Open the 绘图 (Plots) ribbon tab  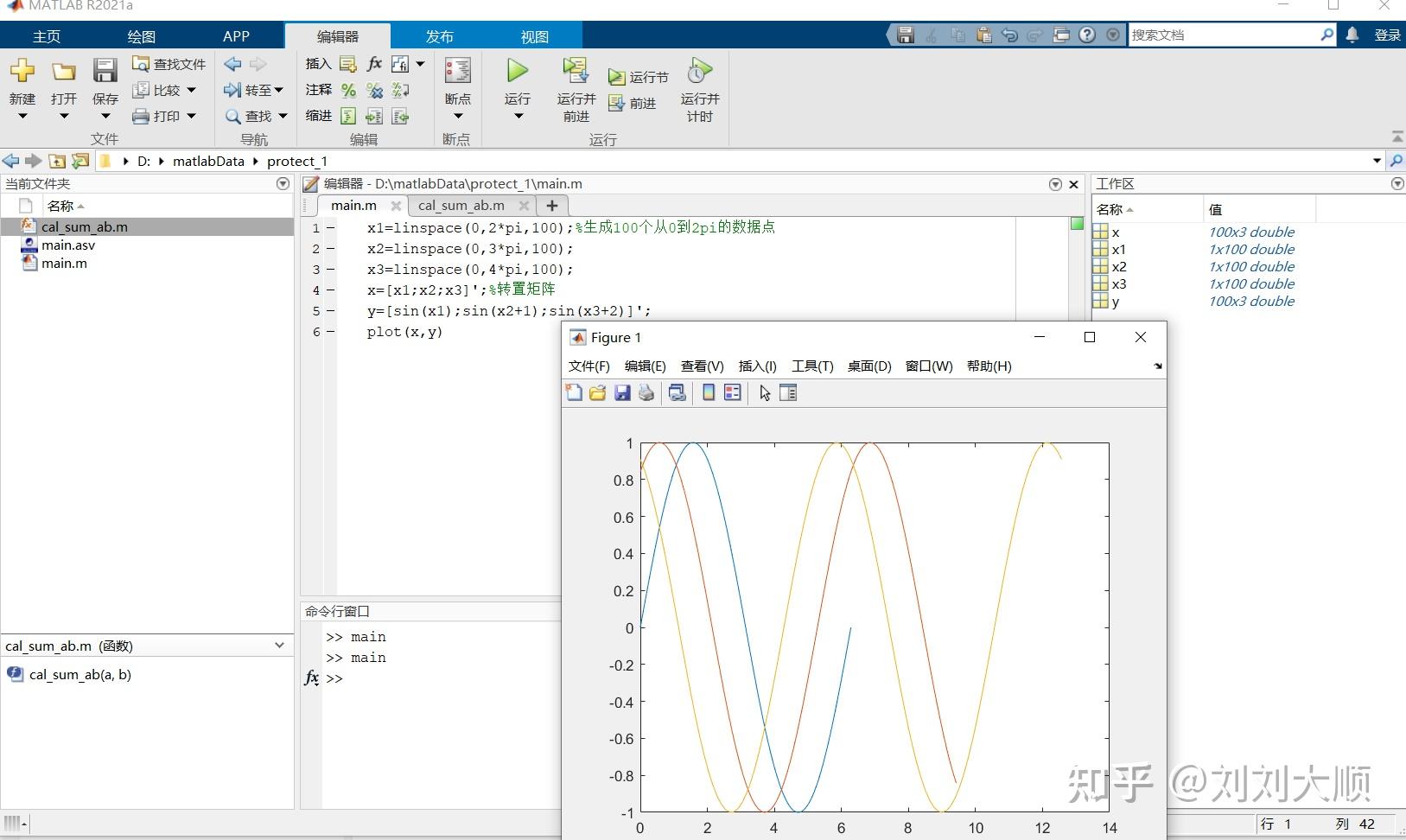[x=140, y=35]
